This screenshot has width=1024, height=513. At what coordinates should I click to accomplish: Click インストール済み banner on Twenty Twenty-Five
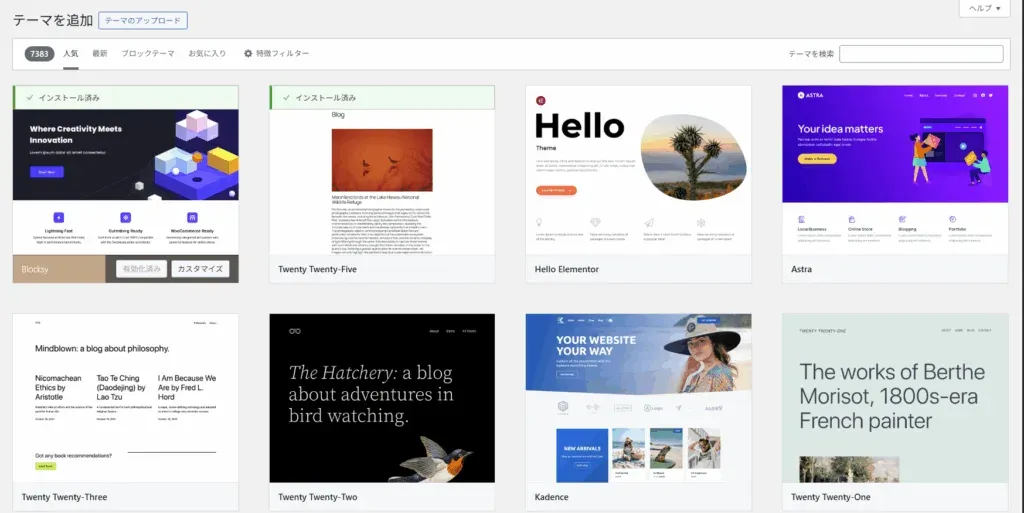click(x=382, y=97)
